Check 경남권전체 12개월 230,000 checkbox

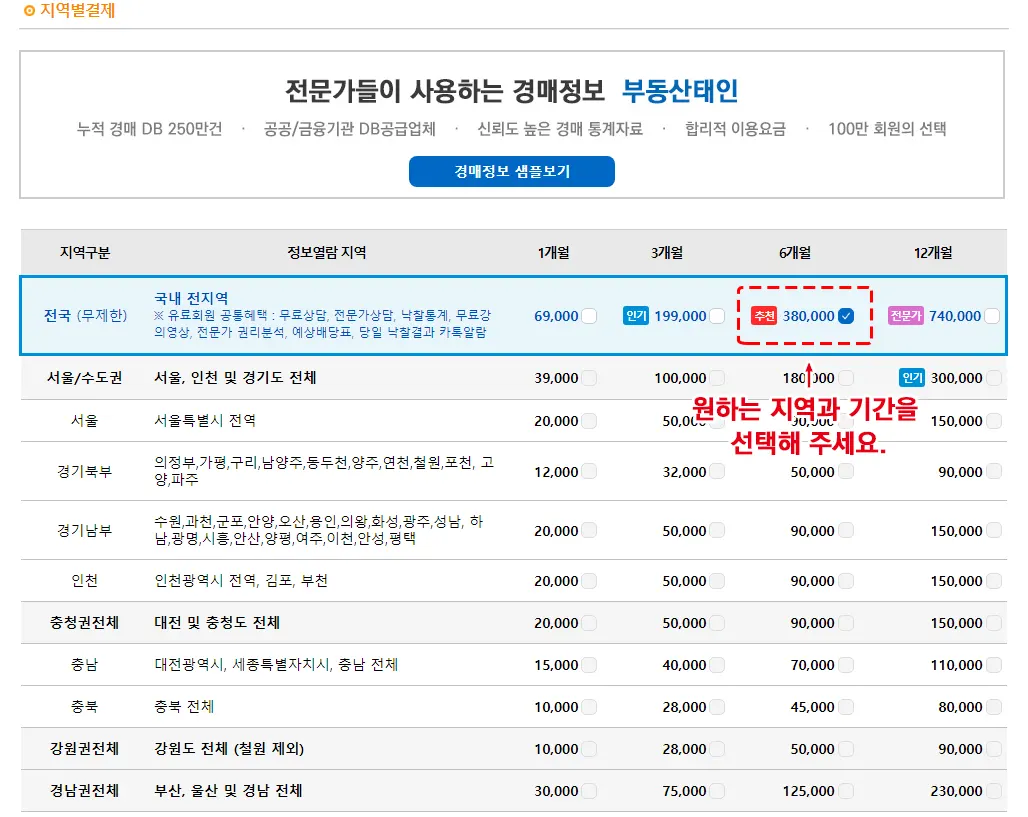(992, 791)
